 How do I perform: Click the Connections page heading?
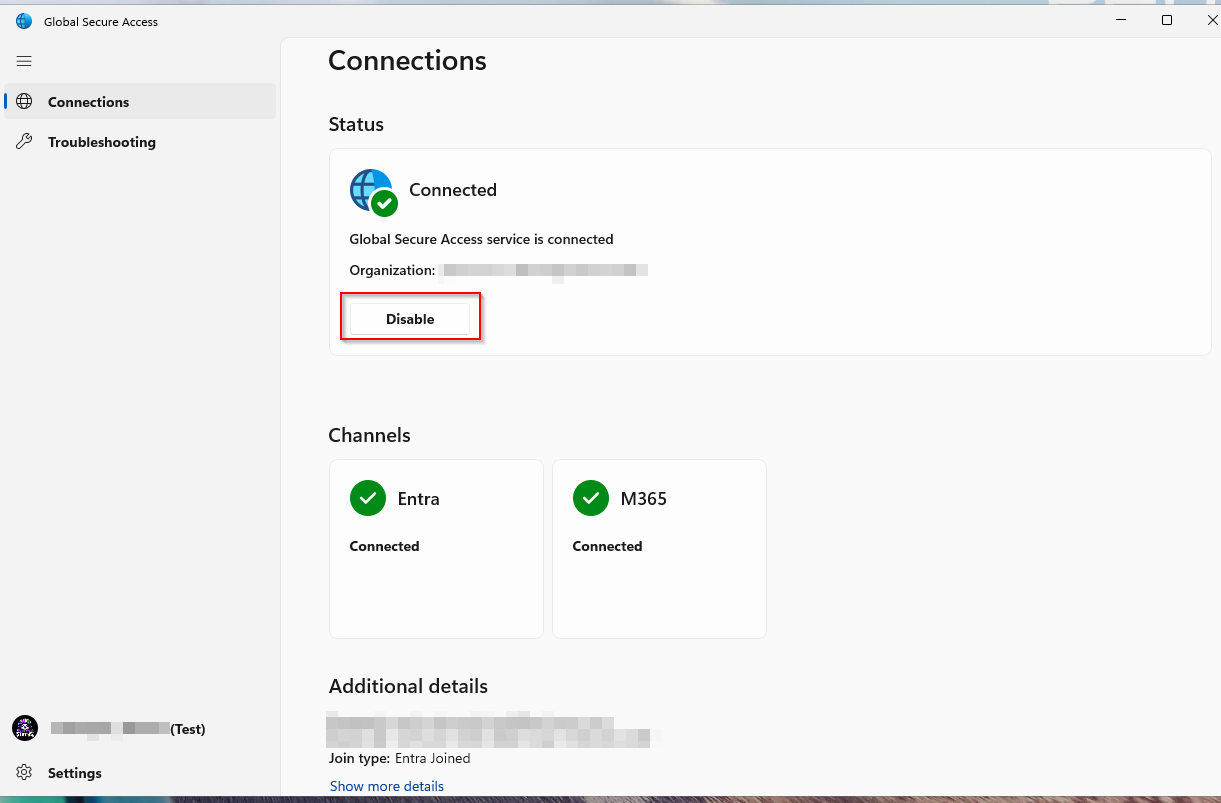tap(407, 61)
